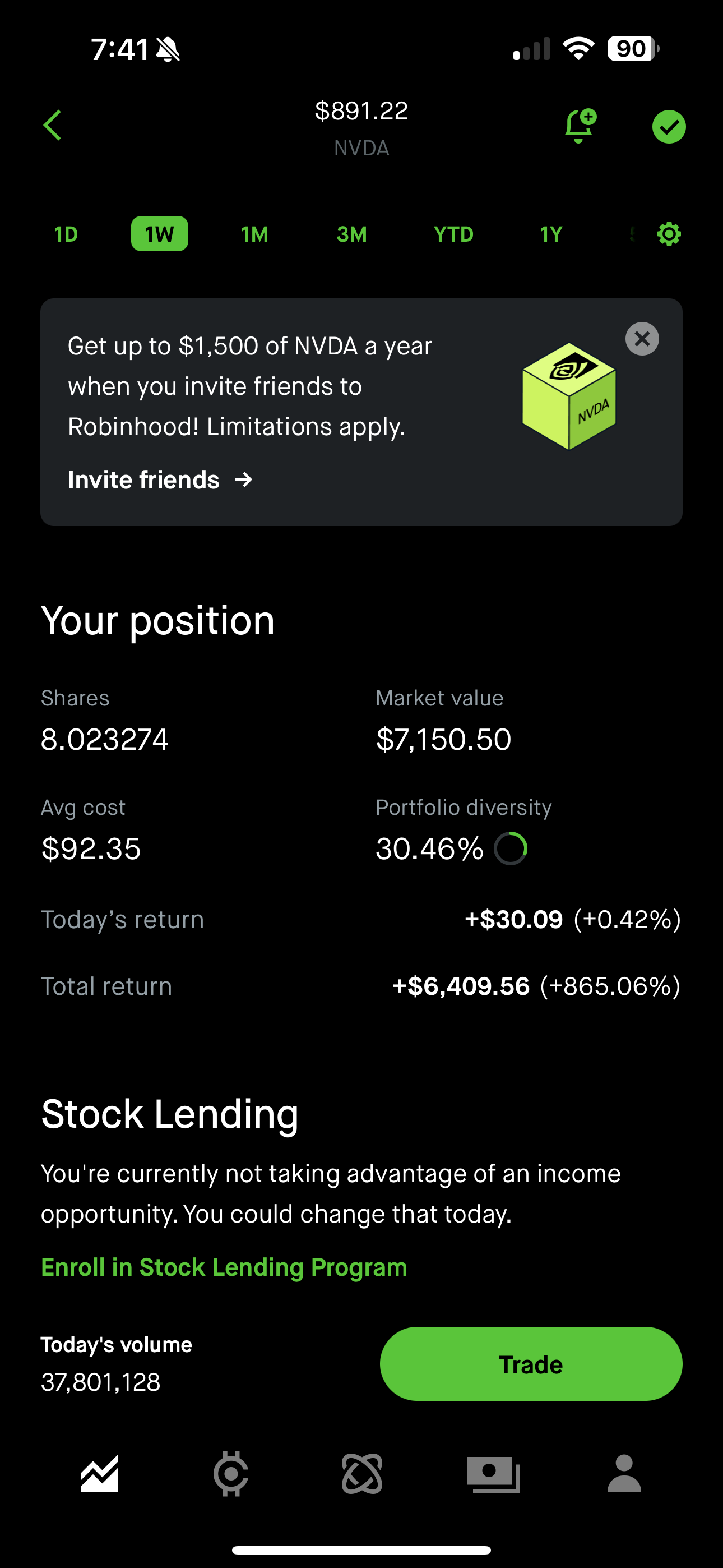Select the 1D time range
723x1568 pixels.
(66, 234)
